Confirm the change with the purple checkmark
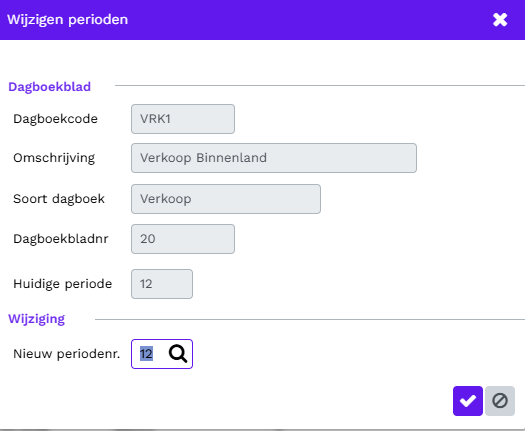This screenshot has height=431, width=525. pyautogui.click(x=468, y=401)
